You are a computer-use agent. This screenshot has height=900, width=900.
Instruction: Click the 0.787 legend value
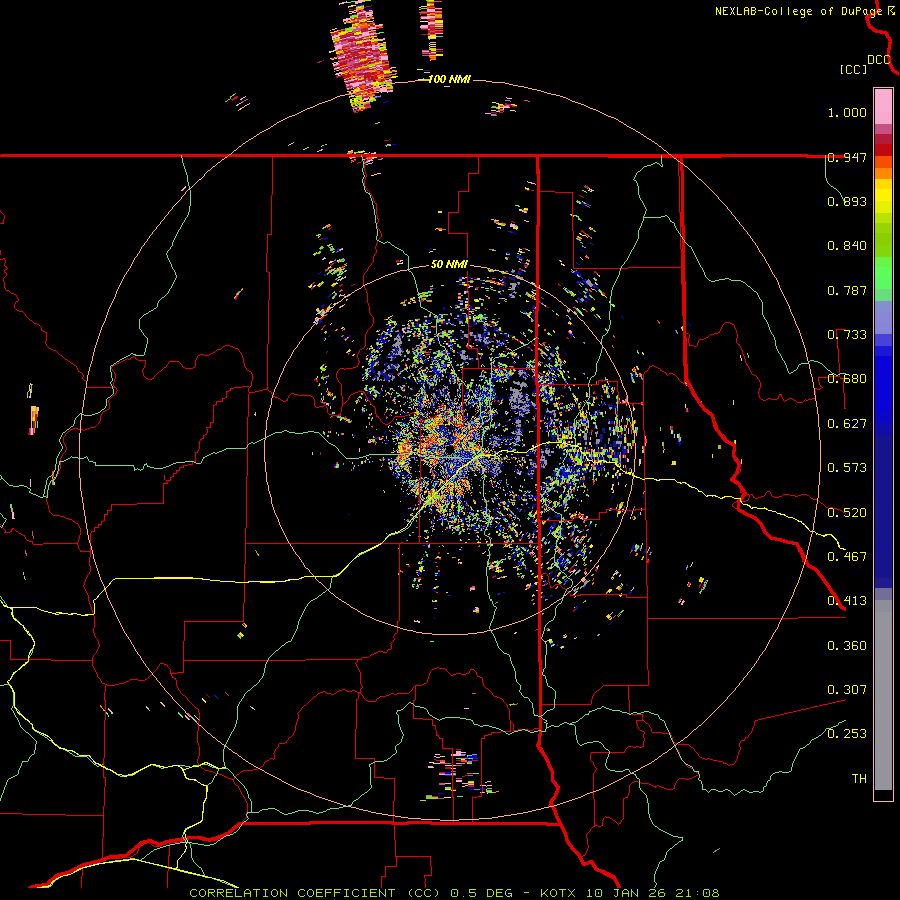coord(847,290)
